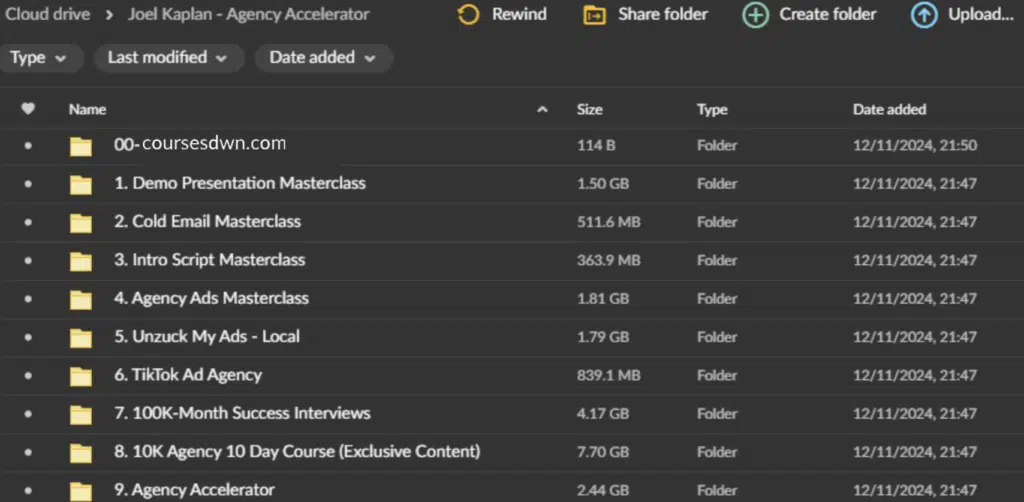Click the 4.17 GB size value
This screenshot has width=1024, height=502.
coord(603,415)
